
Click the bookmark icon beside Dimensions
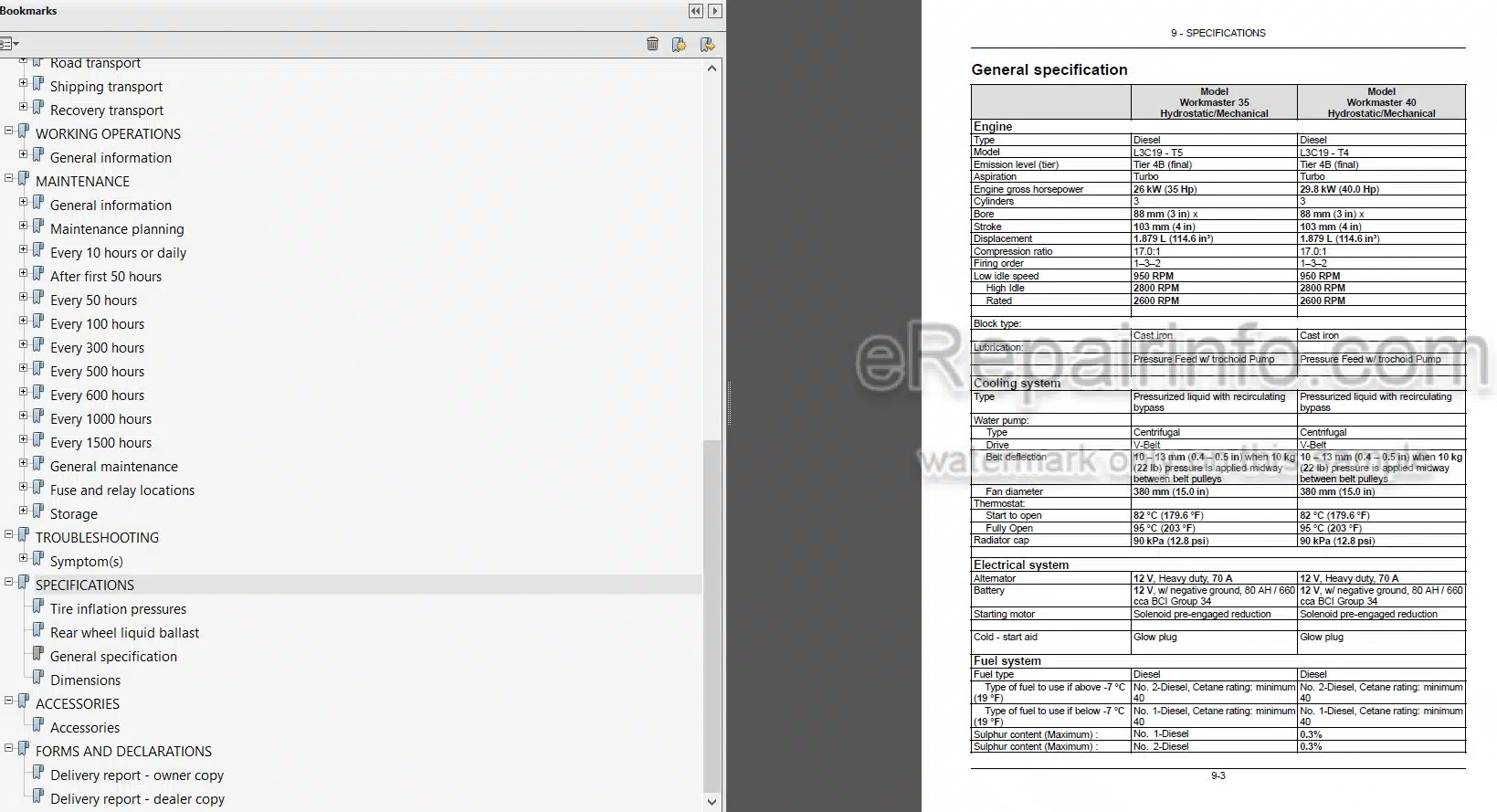pos(38,678)
